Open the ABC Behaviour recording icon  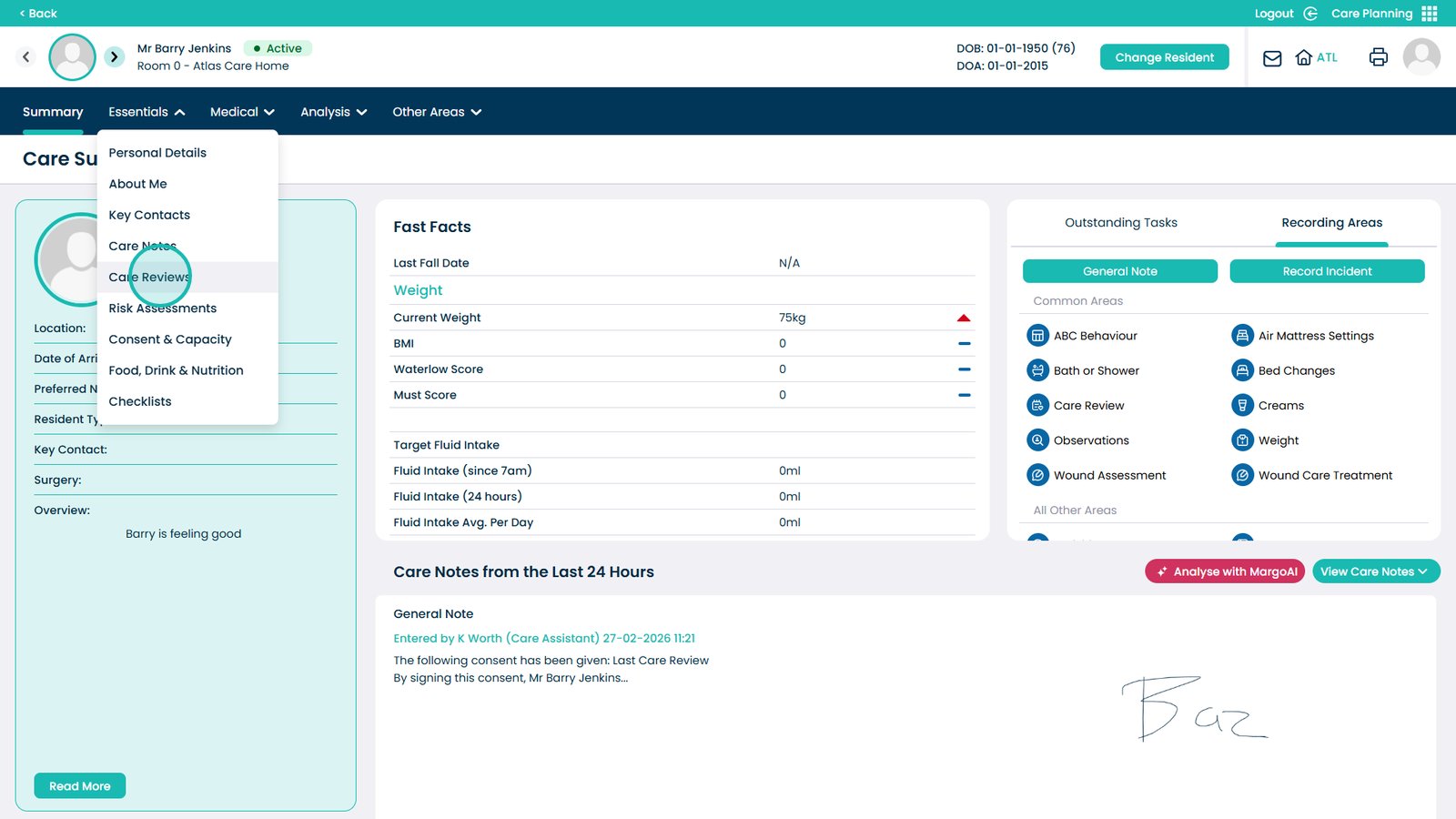pyautogui.click(x=1037, y=336)
